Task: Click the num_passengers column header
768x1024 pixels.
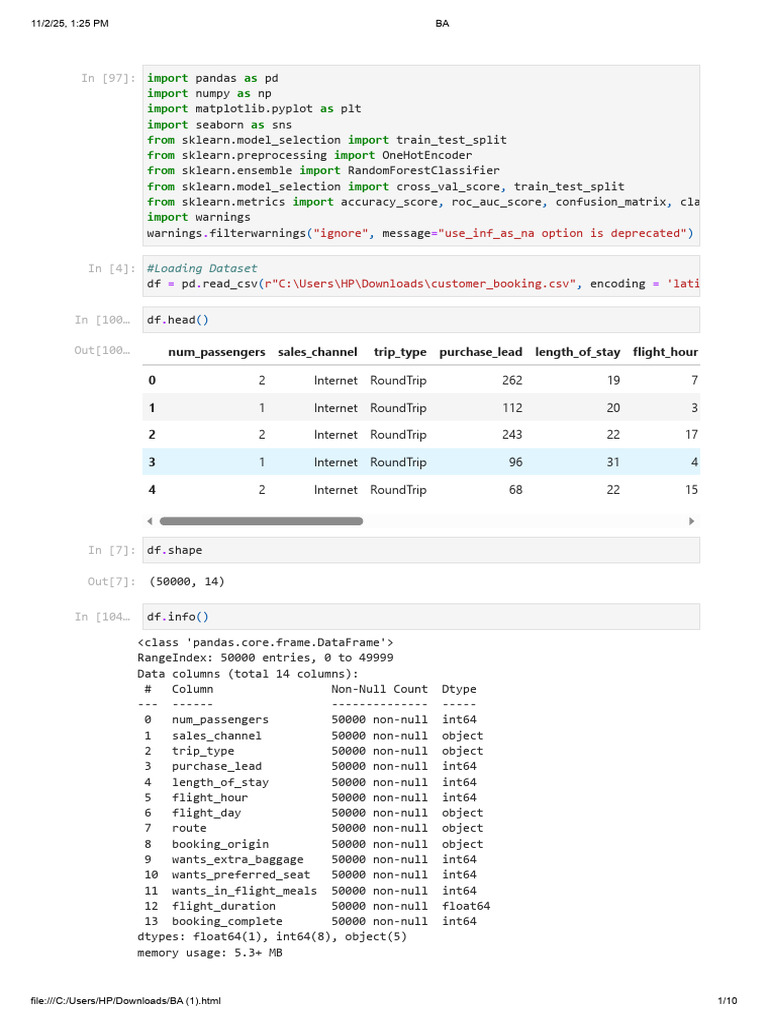Action: (x=217, y=352)
